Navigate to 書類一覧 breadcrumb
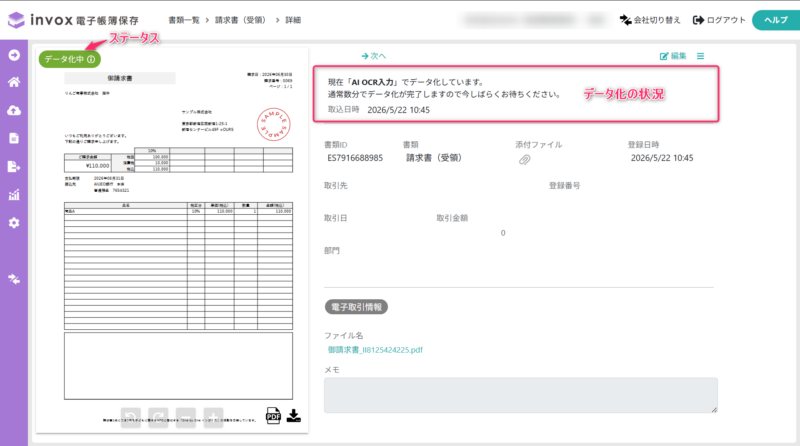The image size is (800, 446). point(184,20)
